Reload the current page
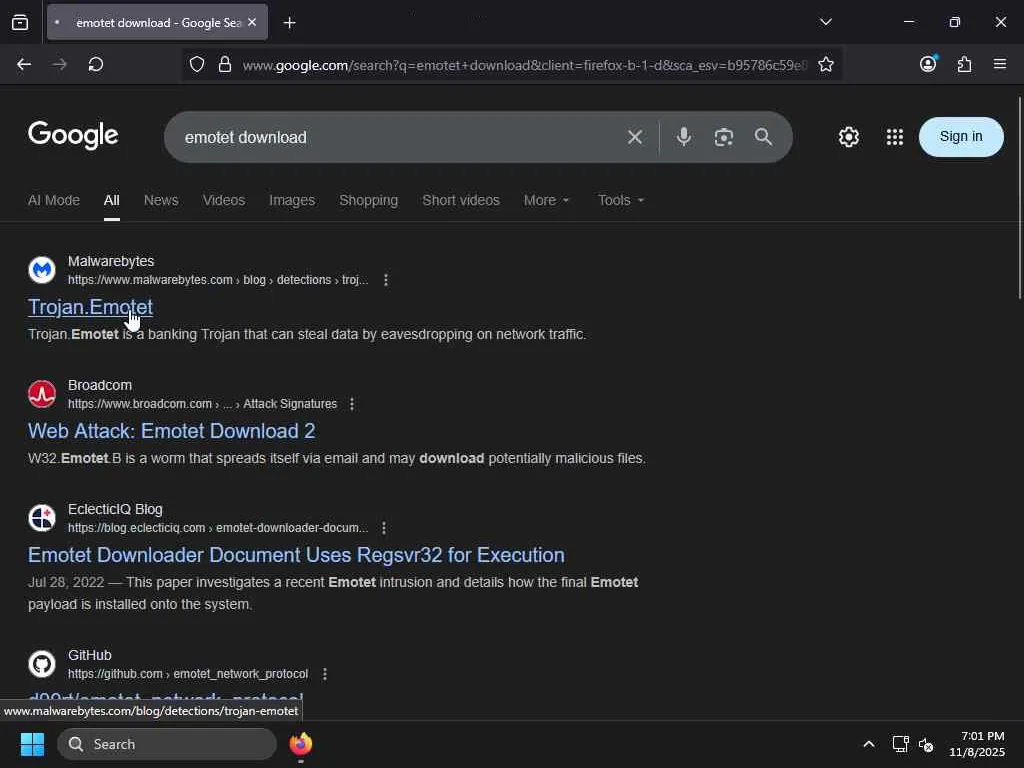The image size is (1024, 768). 96,64
